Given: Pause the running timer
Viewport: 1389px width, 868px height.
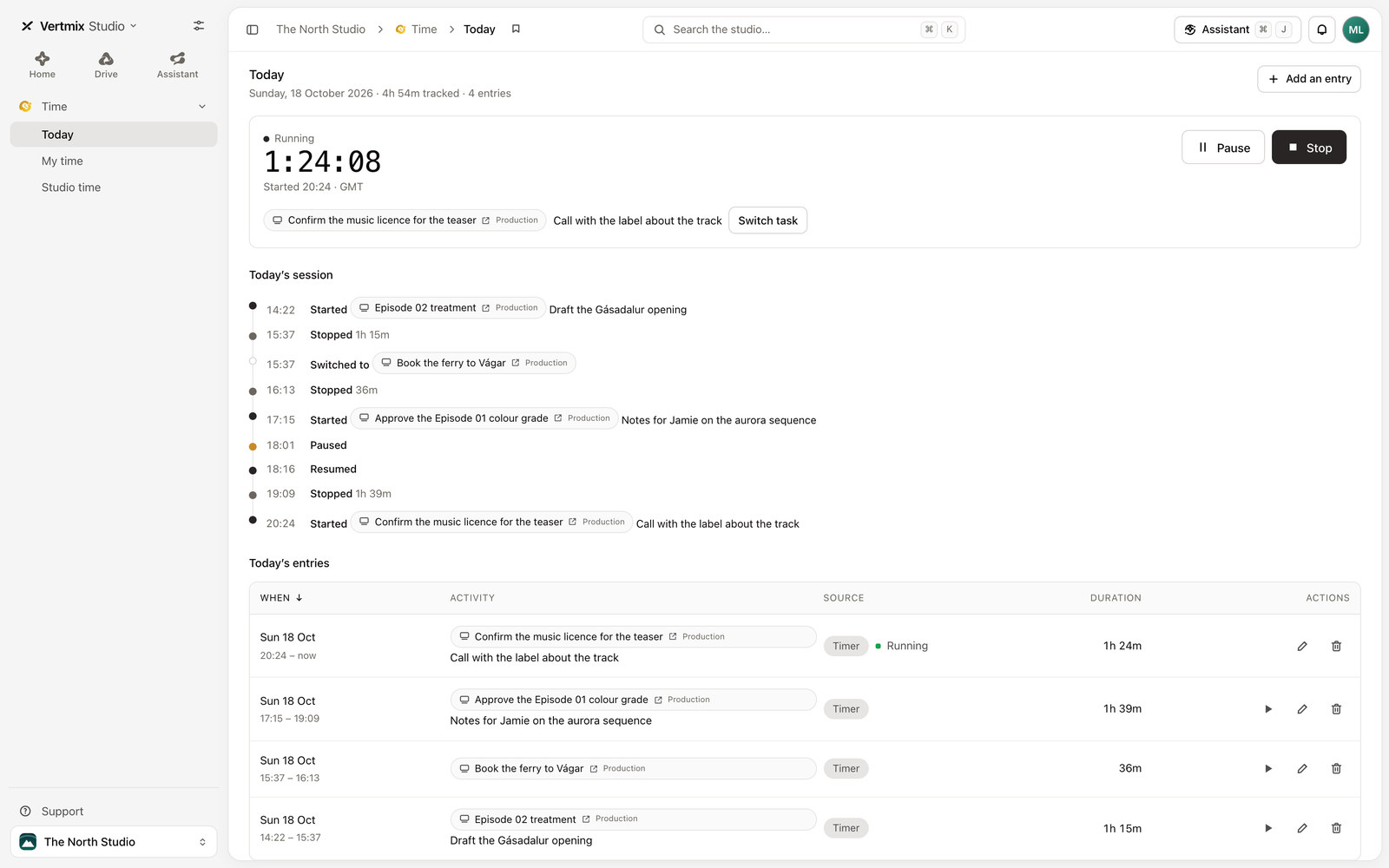Looking at the screenshot, I should (1223, 148).
